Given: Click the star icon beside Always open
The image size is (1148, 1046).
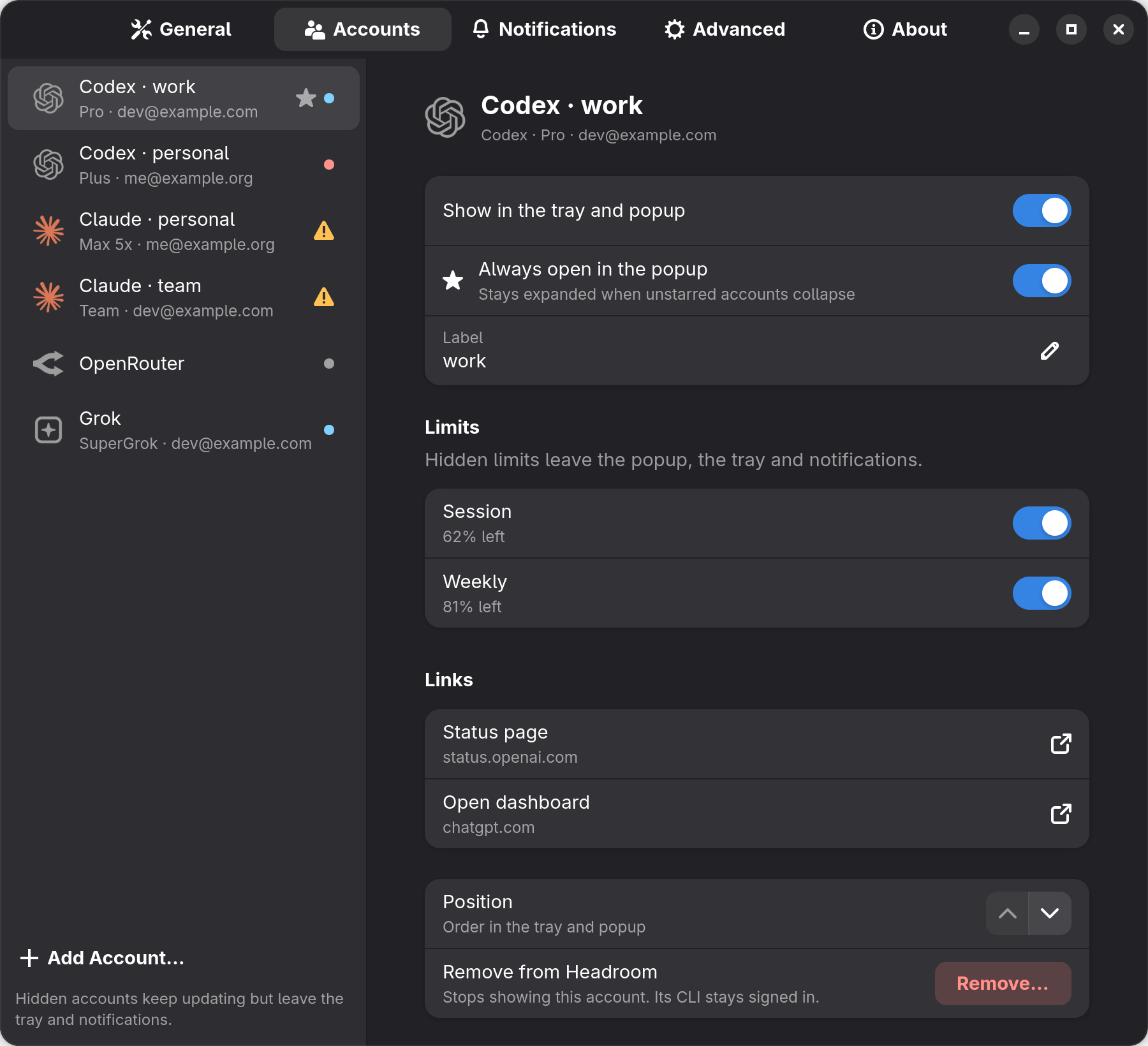Looking at the screenshot, I should coord(453,281).
